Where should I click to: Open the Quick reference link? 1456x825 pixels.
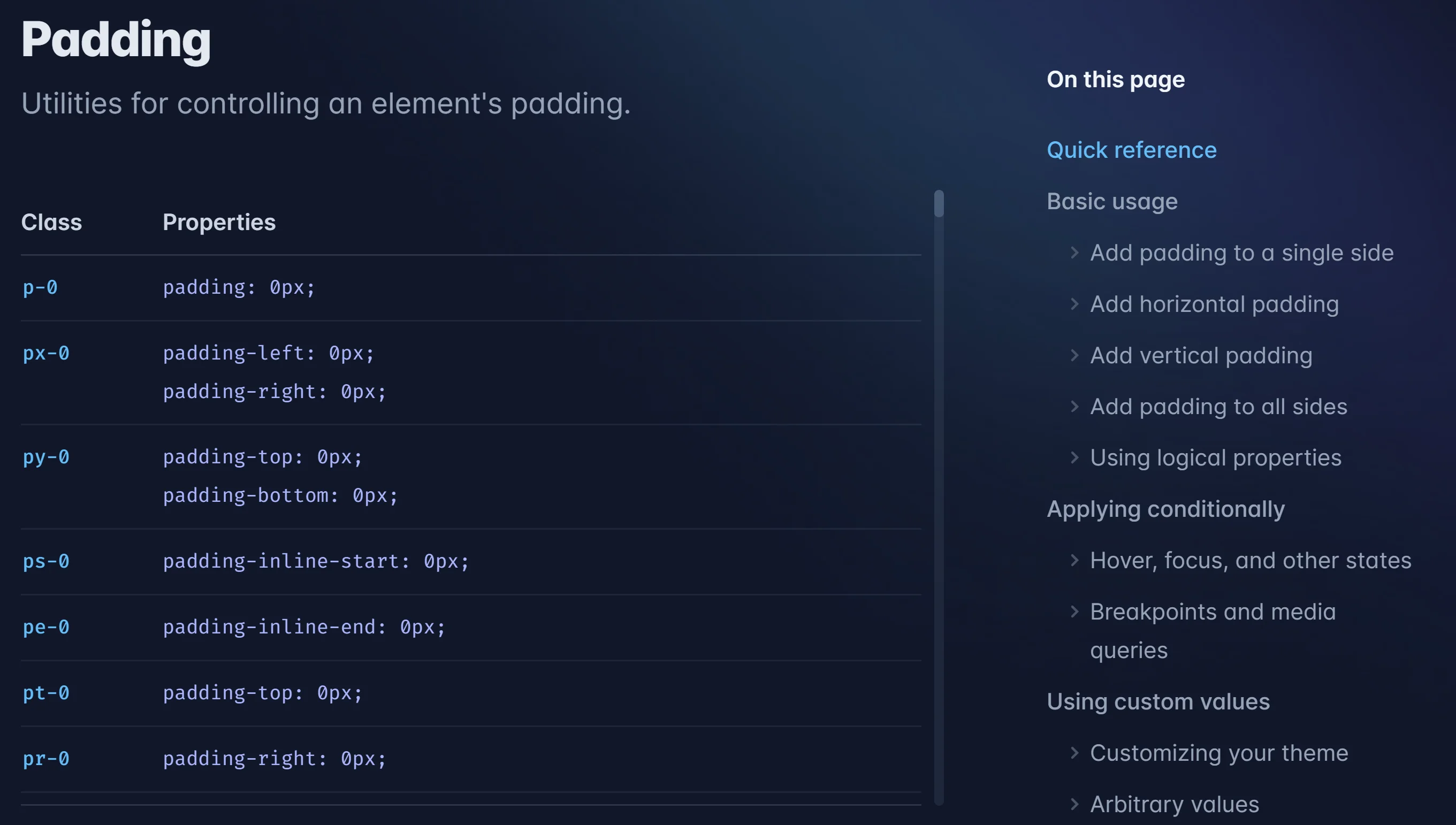pyautogui.click(x=1131, y=150)
